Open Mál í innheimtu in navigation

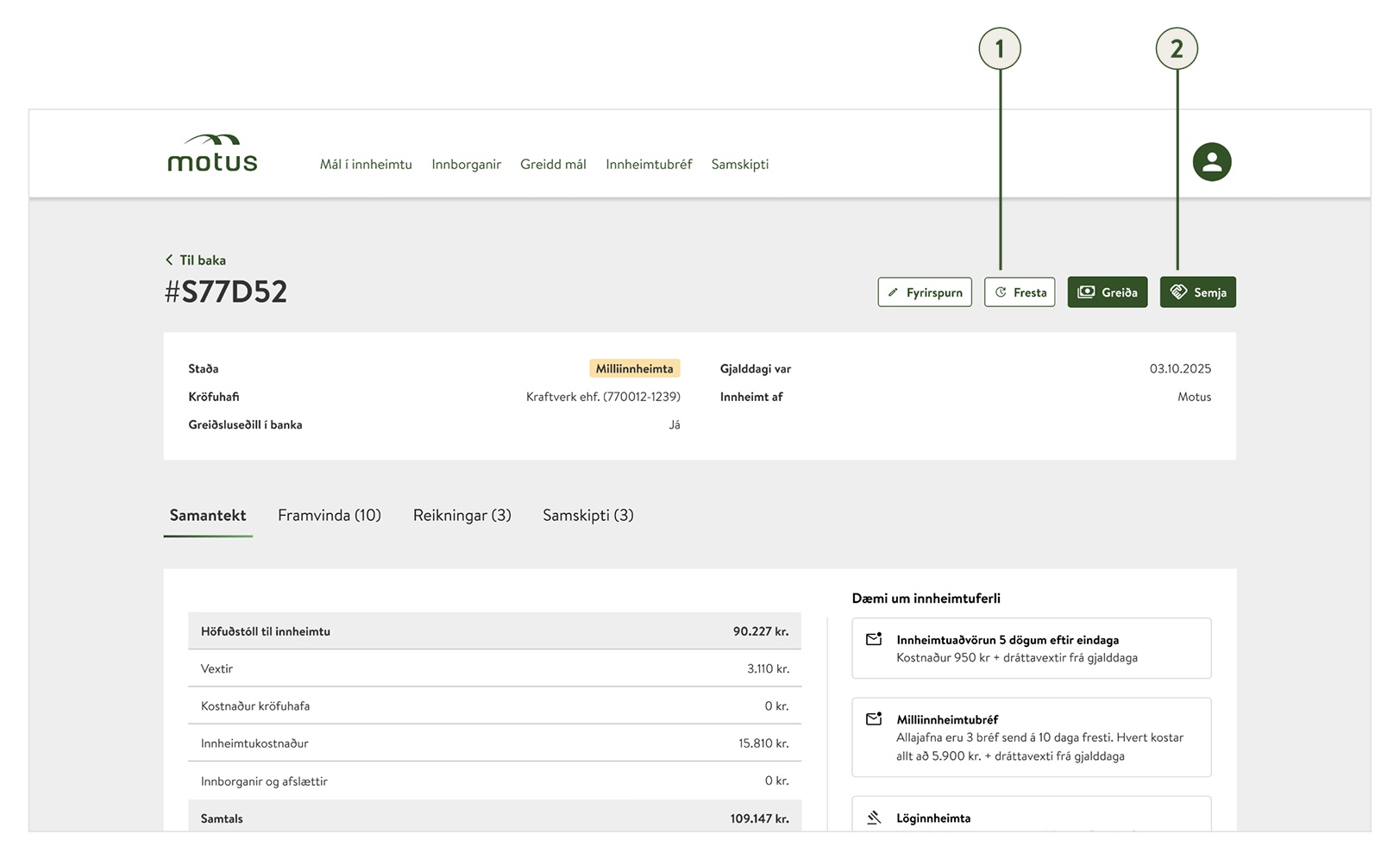coord(366,165)
